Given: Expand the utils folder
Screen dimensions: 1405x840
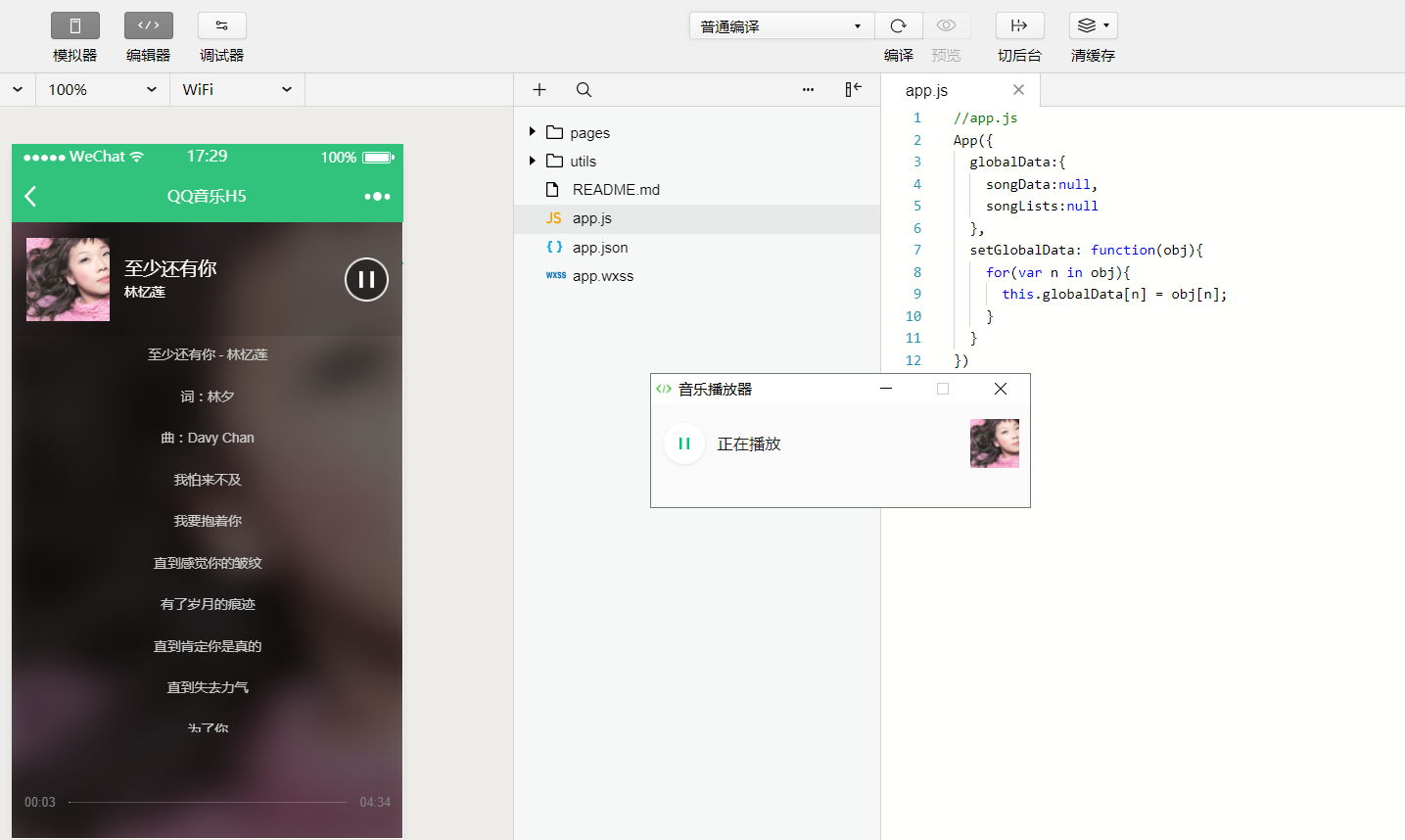Looking at the screenshot, I should [x=532, y=161].
